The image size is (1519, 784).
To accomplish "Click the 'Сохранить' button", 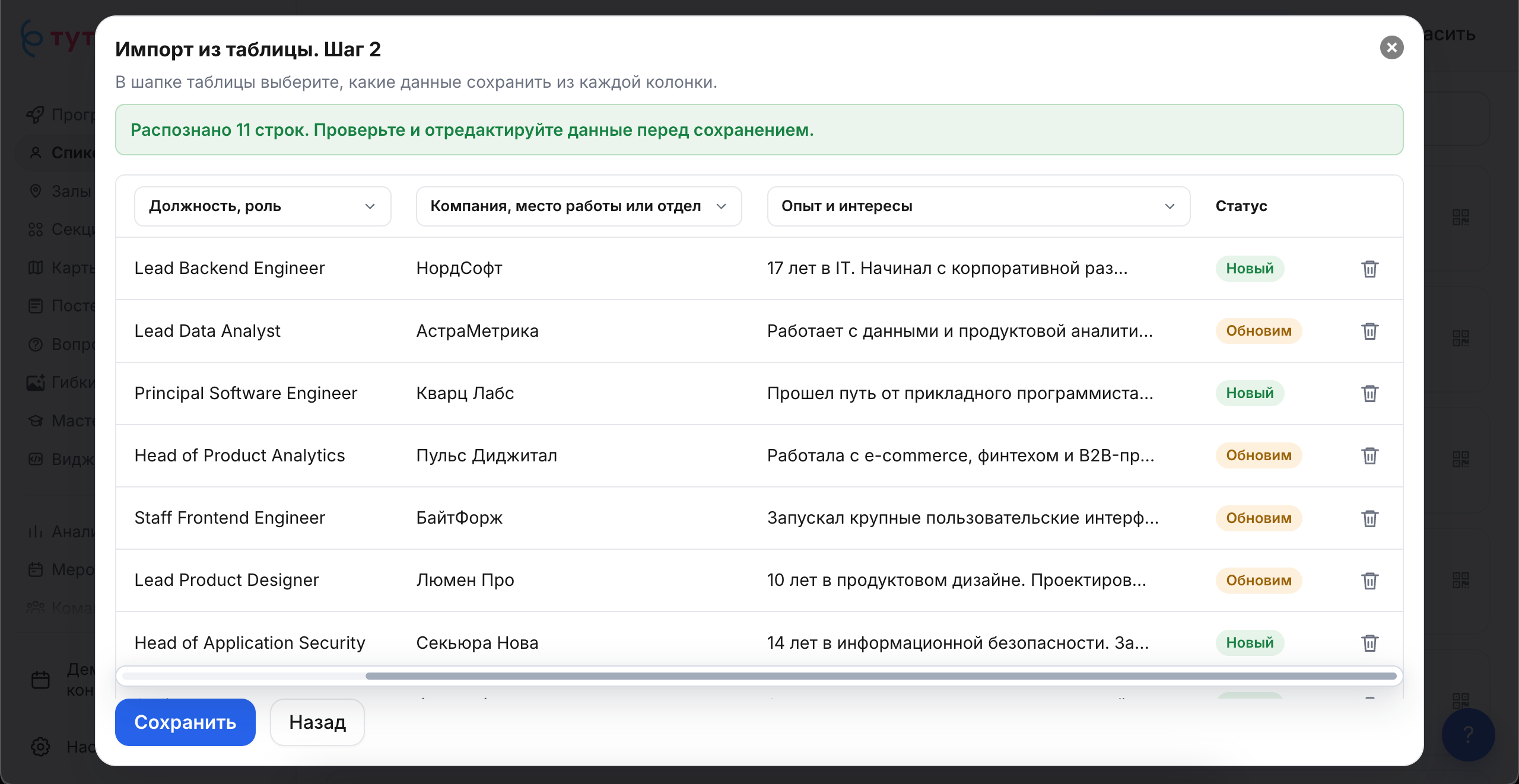I will tap(185, 722).
